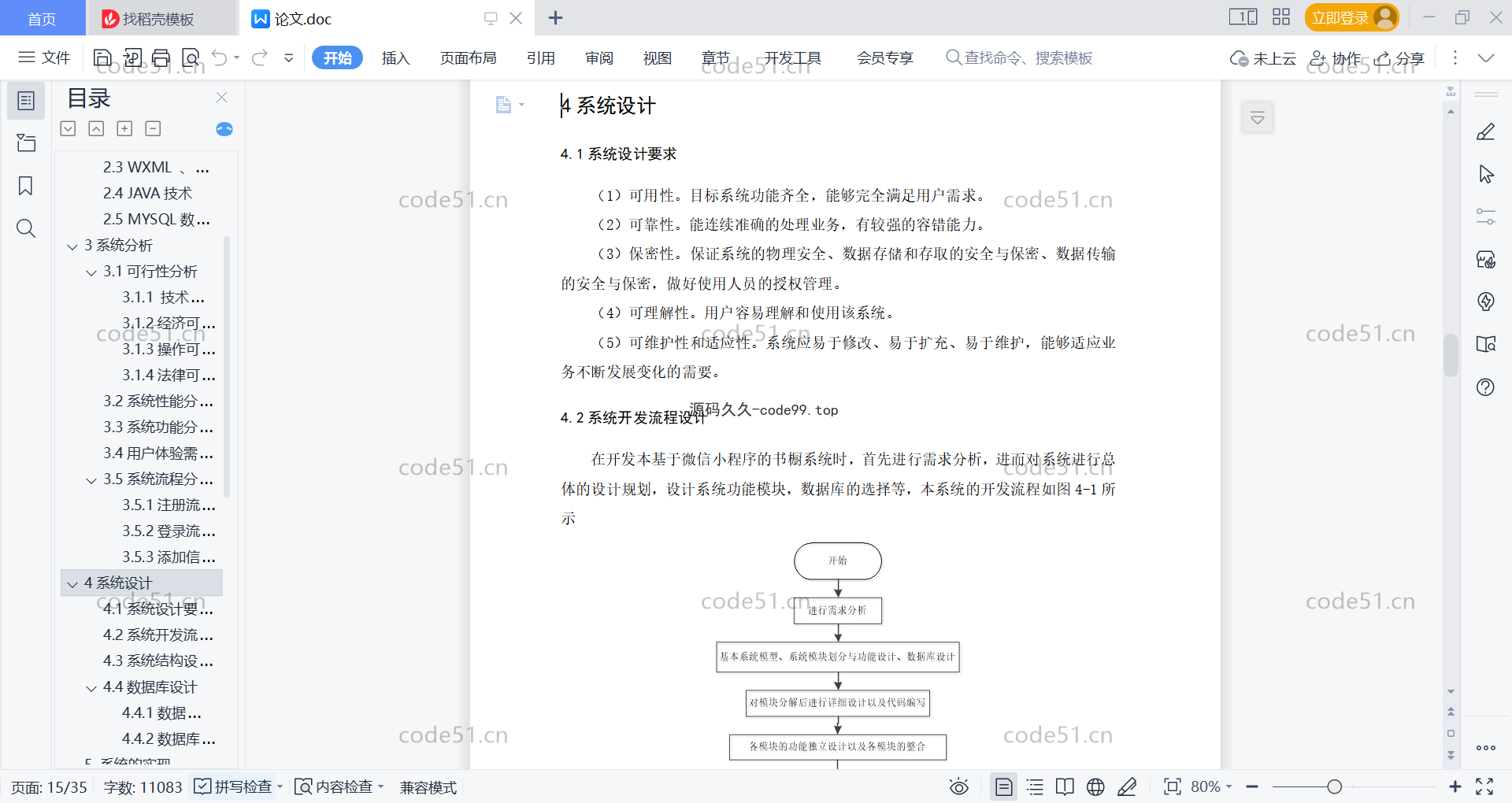Click 兼容模式 in status bar

pyautogui.click(x=428, y=787)
